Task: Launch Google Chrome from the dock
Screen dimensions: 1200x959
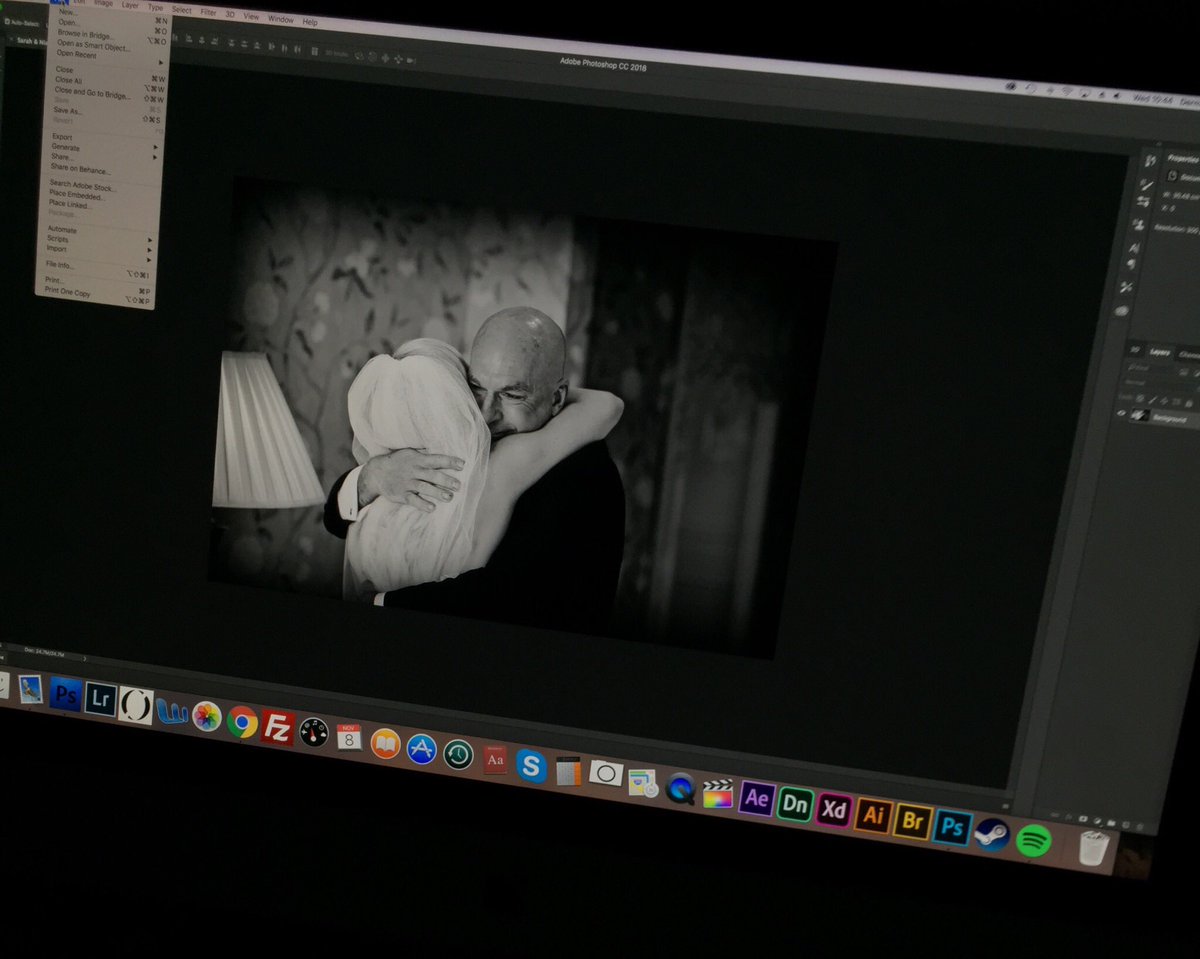Action: pos(242,721)
